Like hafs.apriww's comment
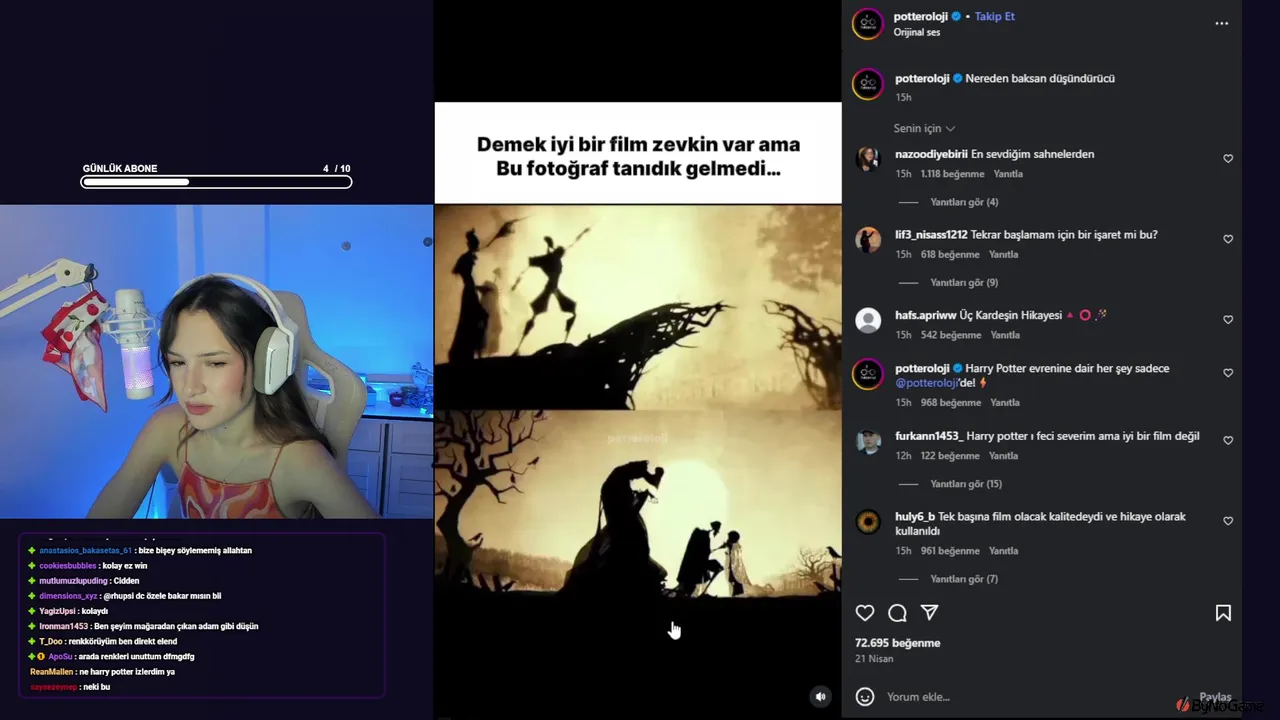Image resolution: width=1280 pixels, height=720 pixels. tap(1228, 320)
